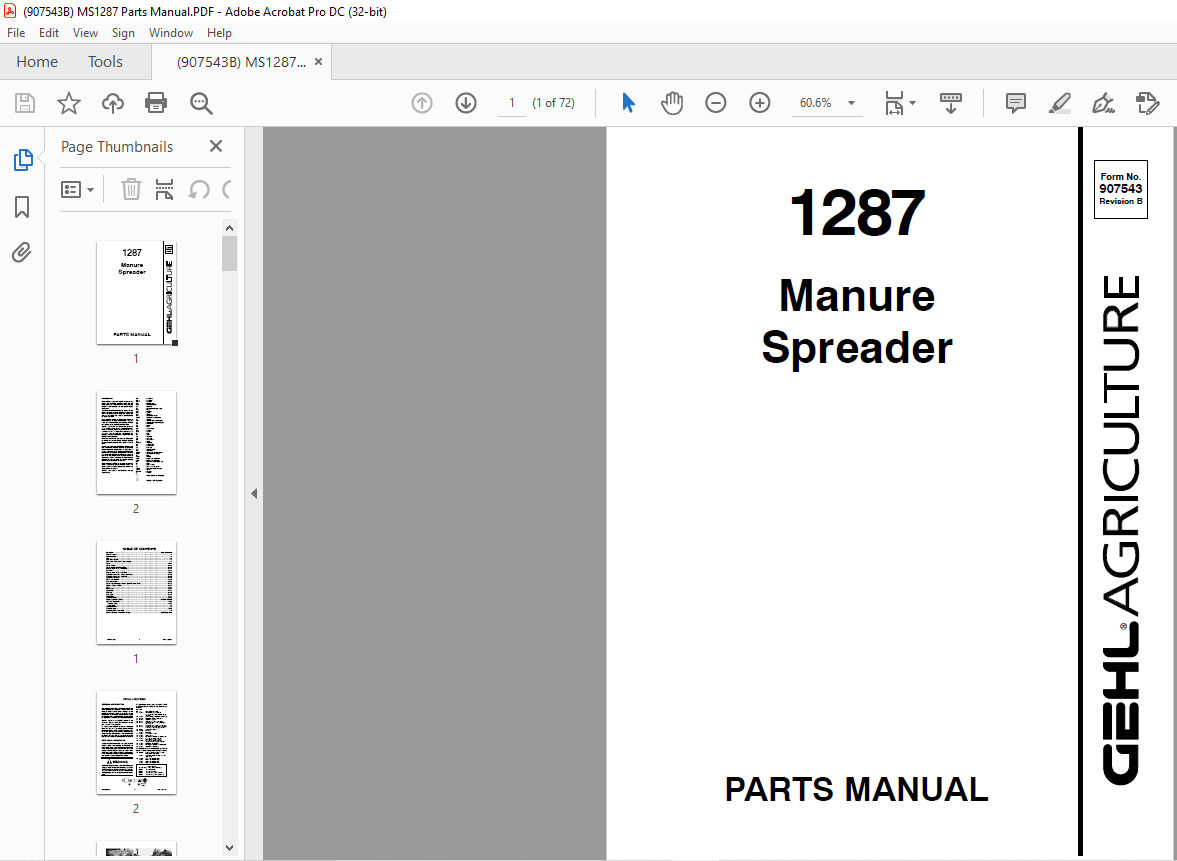The width and height of the screenshot is (1177, 861).
Task: Open thumbnails Options dropdown
Action: coord(77,189)
